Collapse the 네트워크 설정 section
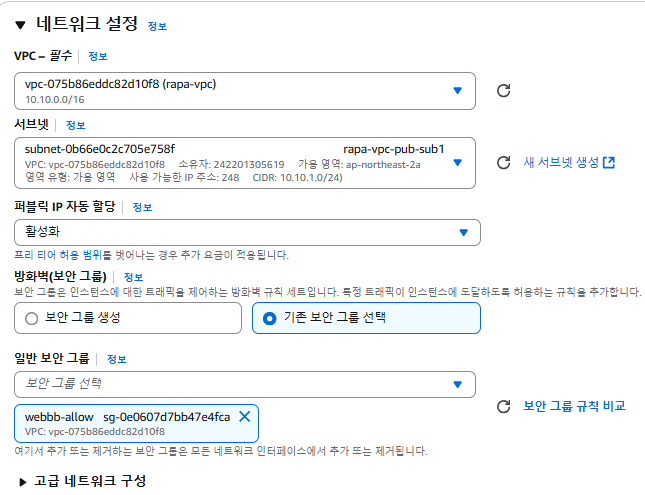 point(20,25)
